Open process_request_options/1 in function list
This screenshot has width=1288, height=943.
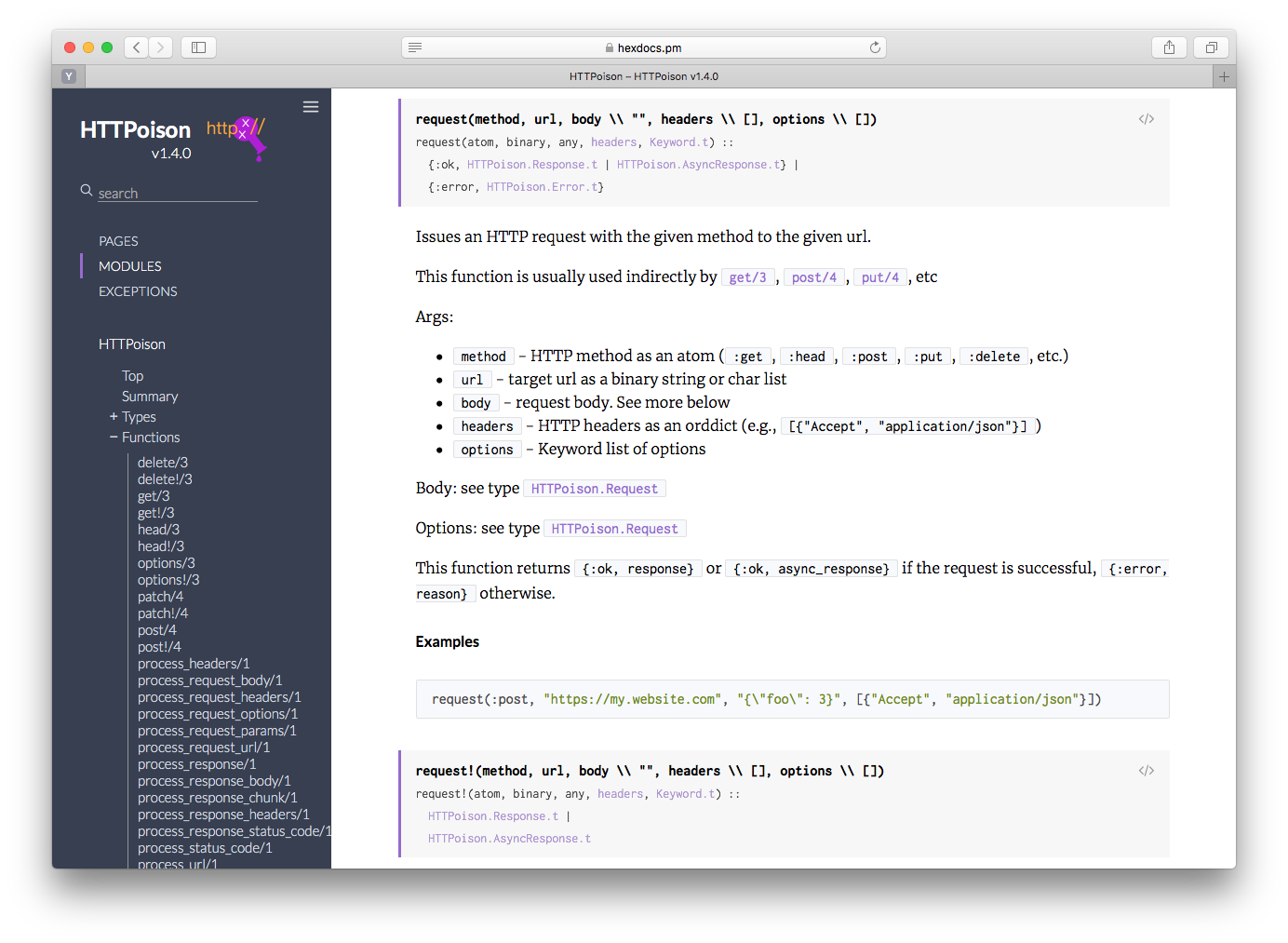218,714
